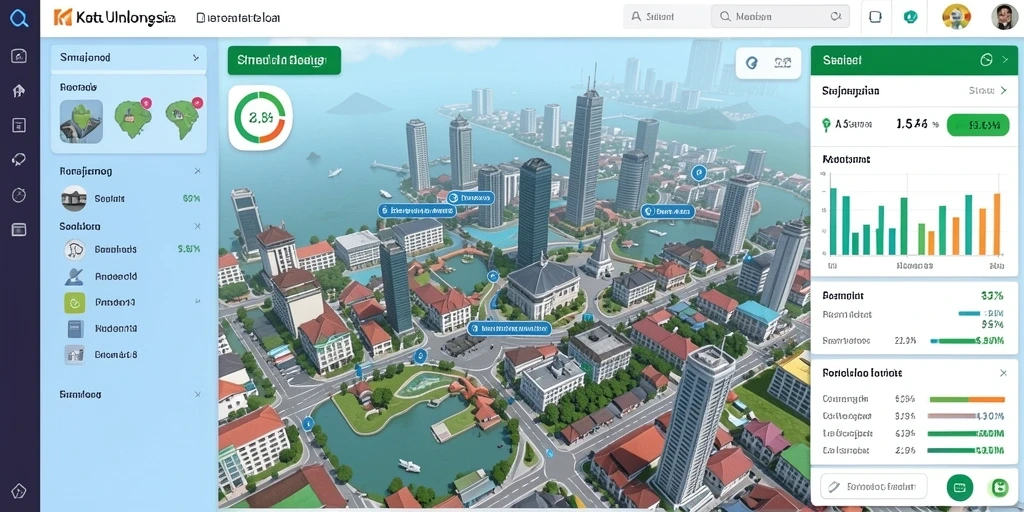Close the Smndooo section with its X
1024x512 pixels.
(197, 394)
